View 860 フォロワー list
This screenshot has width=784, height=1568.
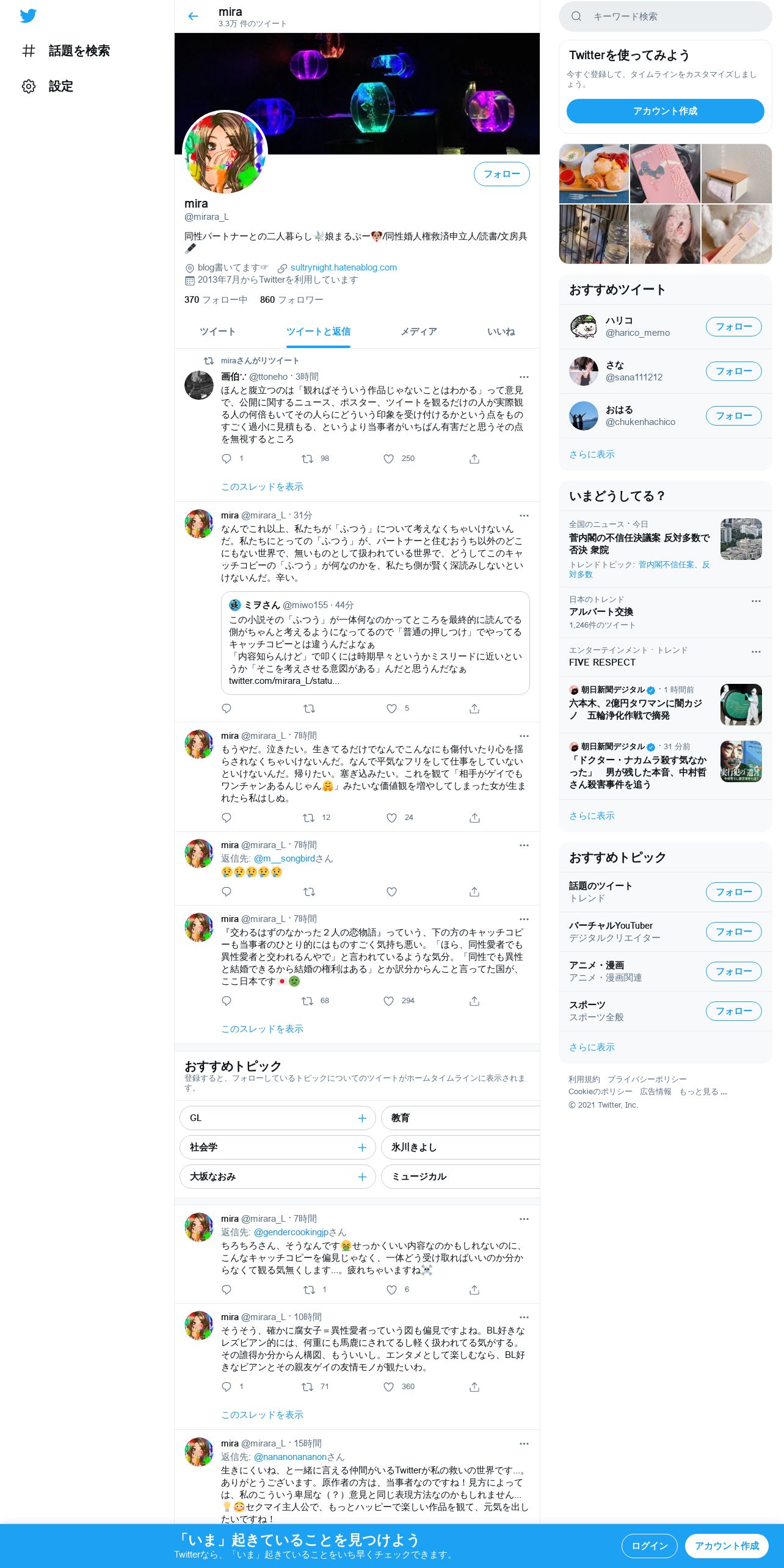(291, 300)
